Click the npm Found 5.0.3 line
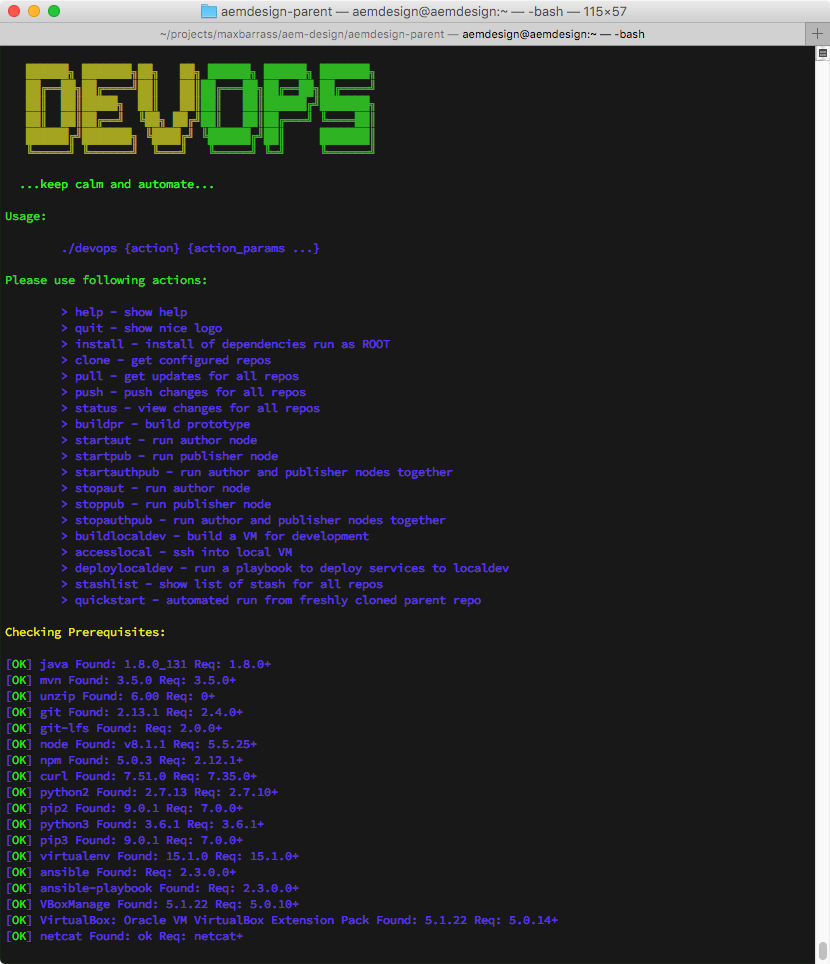This screenshot has width=830, height=964. [x=124, y=760]
